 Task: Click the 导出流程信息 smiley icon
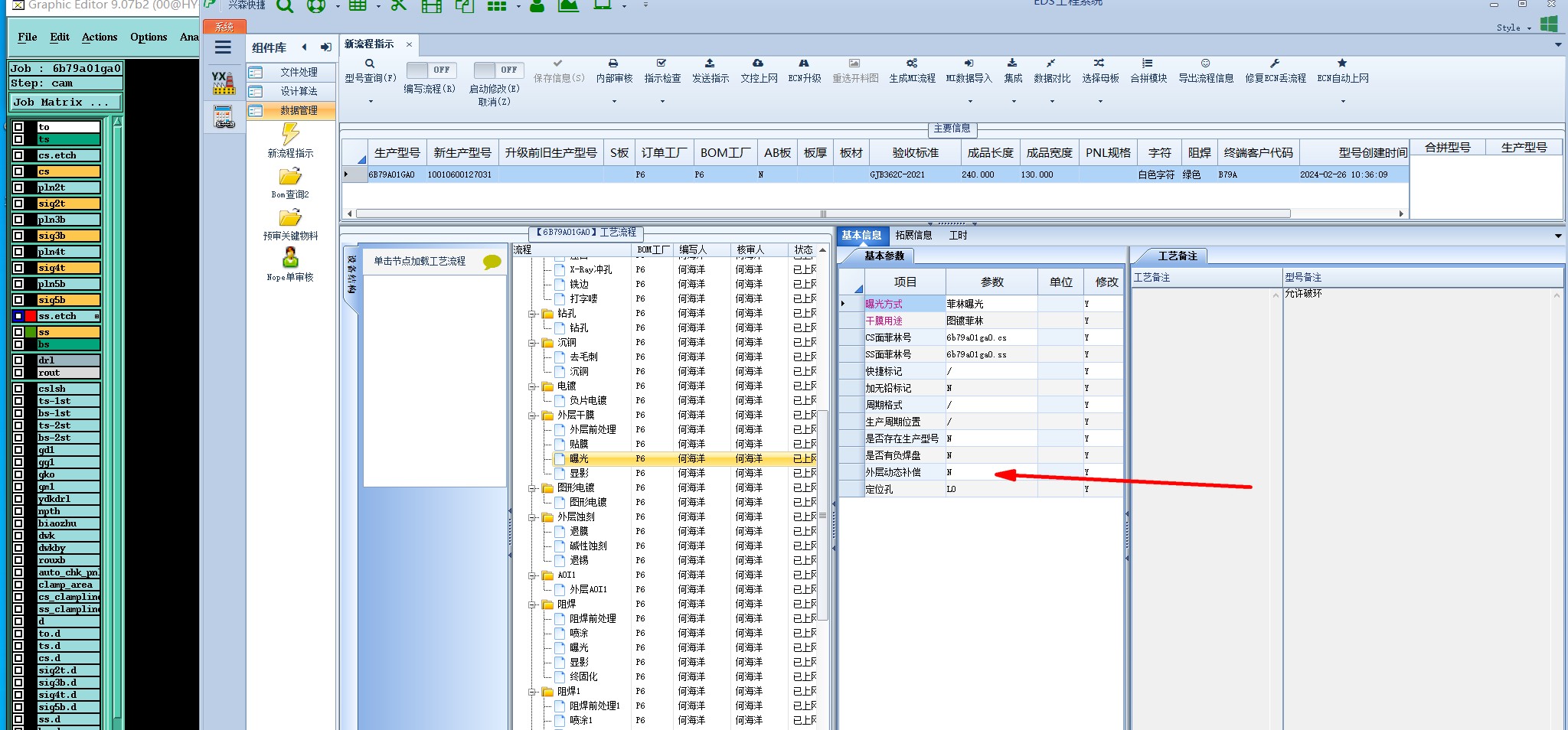[x=1205, y=64]
